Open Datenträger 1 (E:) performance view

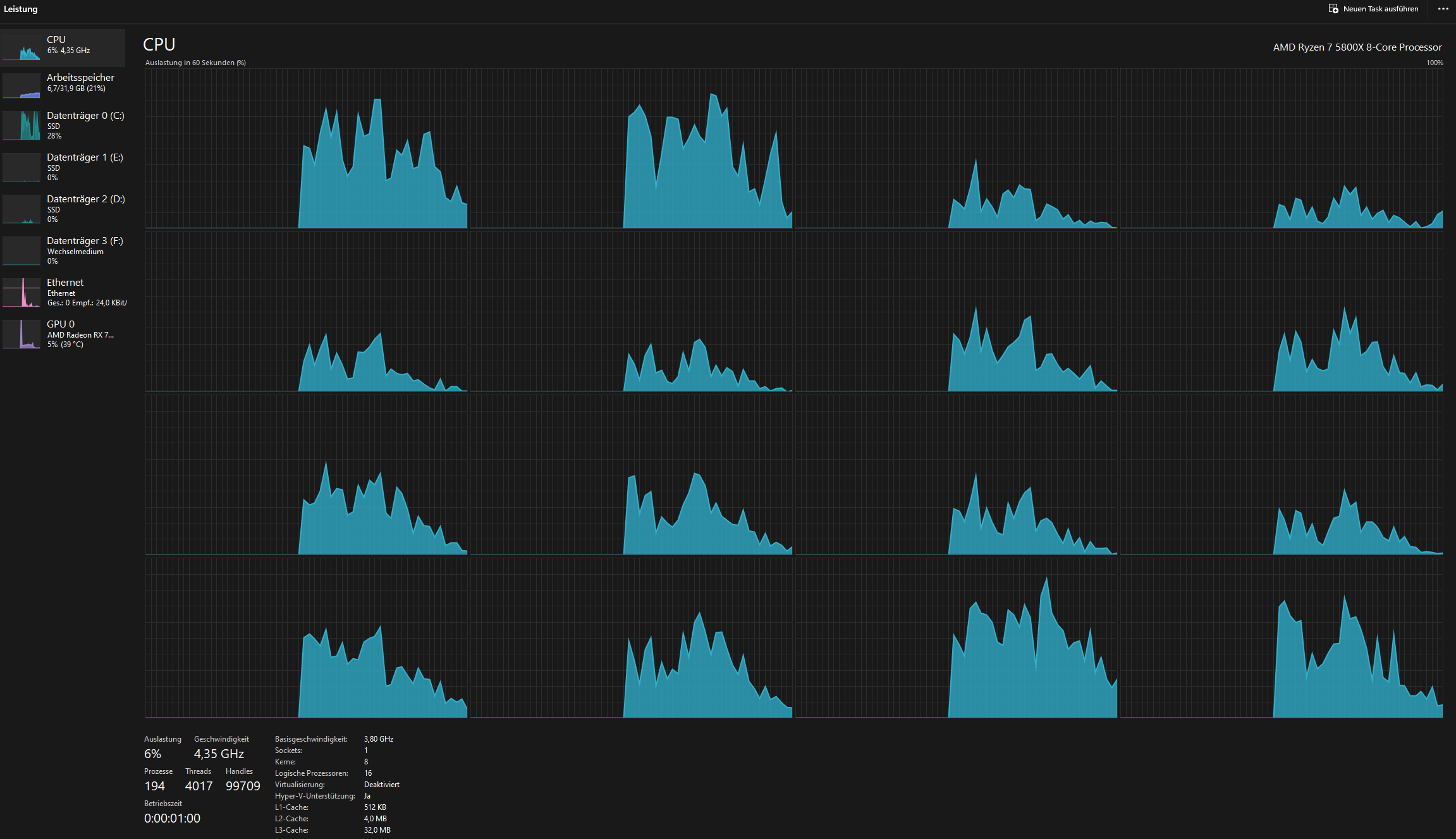click(x=85, y=157)
